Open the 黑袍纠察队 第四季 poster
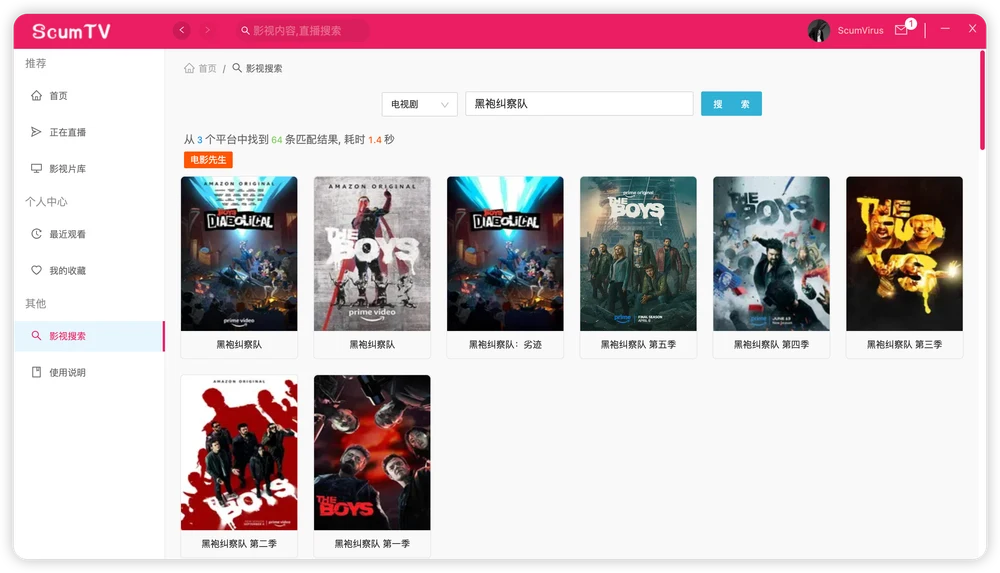The width and height of the screenshot is (1000, 573). click(771, 254)
